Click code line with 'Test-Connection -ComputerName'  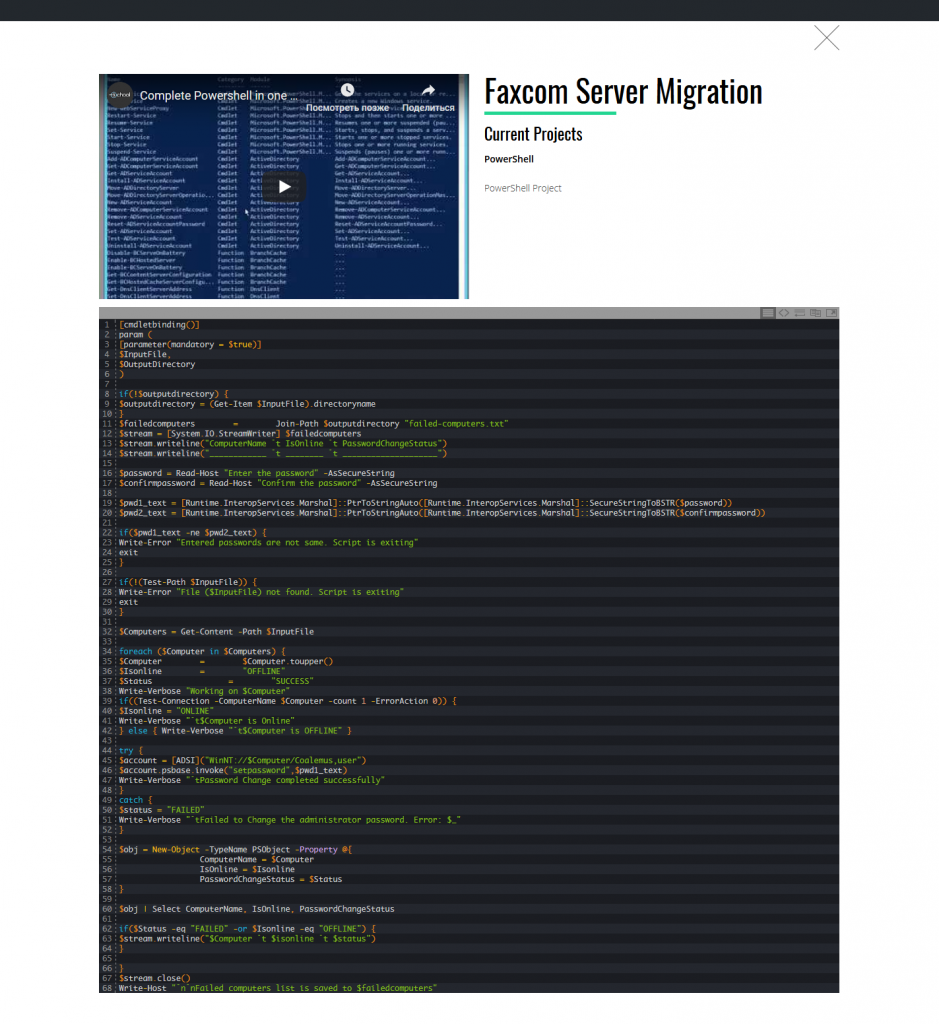287,701
